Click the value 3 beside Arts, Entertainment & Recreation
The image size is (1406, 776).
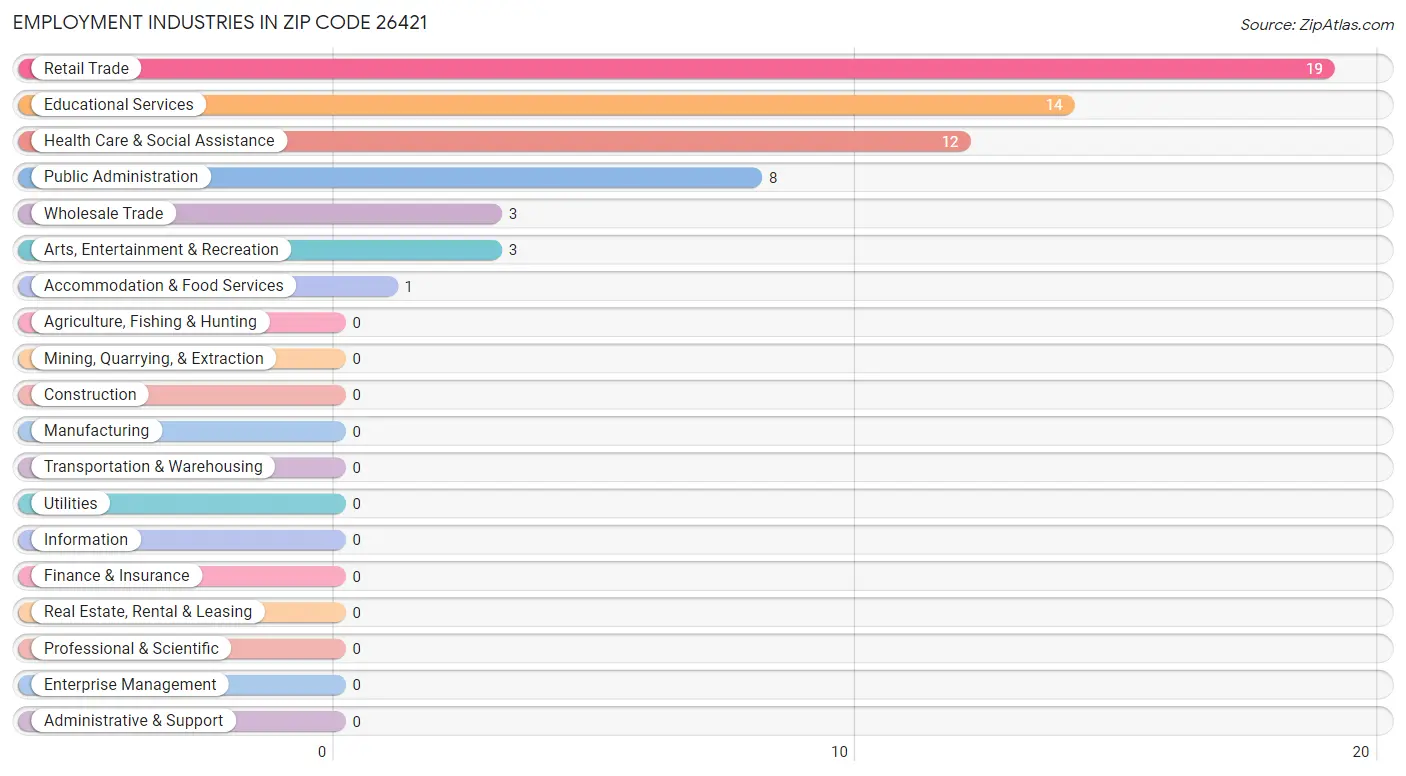pyautogui.click(x=513, y=250)
